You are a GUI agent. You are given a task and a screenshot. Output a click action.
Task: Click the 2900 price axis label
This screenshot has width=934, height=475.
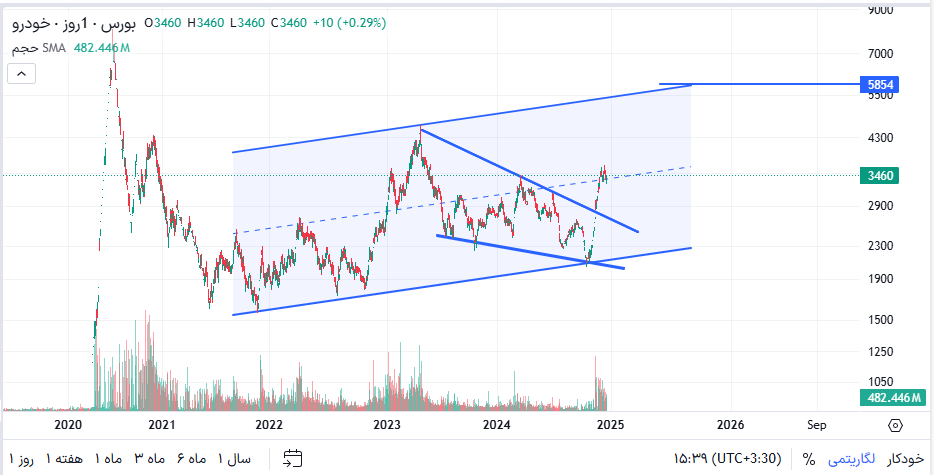(880, 206)
